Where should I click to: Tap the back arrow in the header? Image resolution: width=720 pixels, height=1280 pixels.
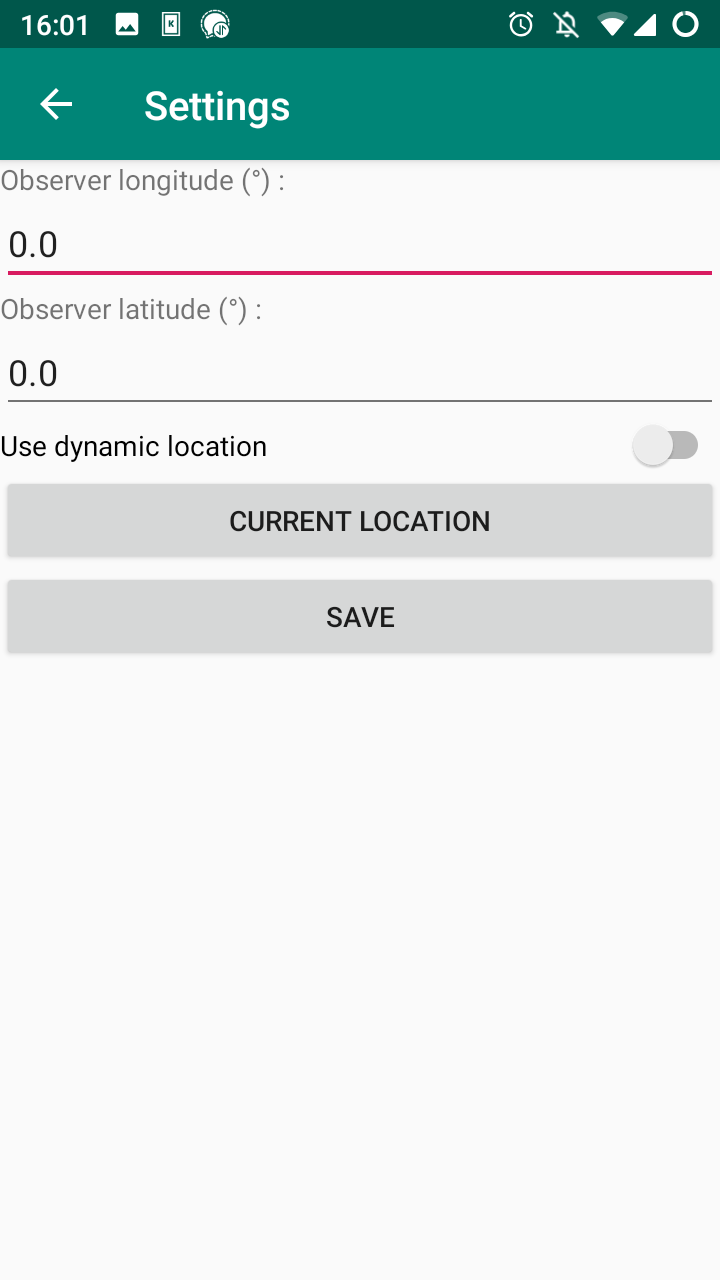56,104
